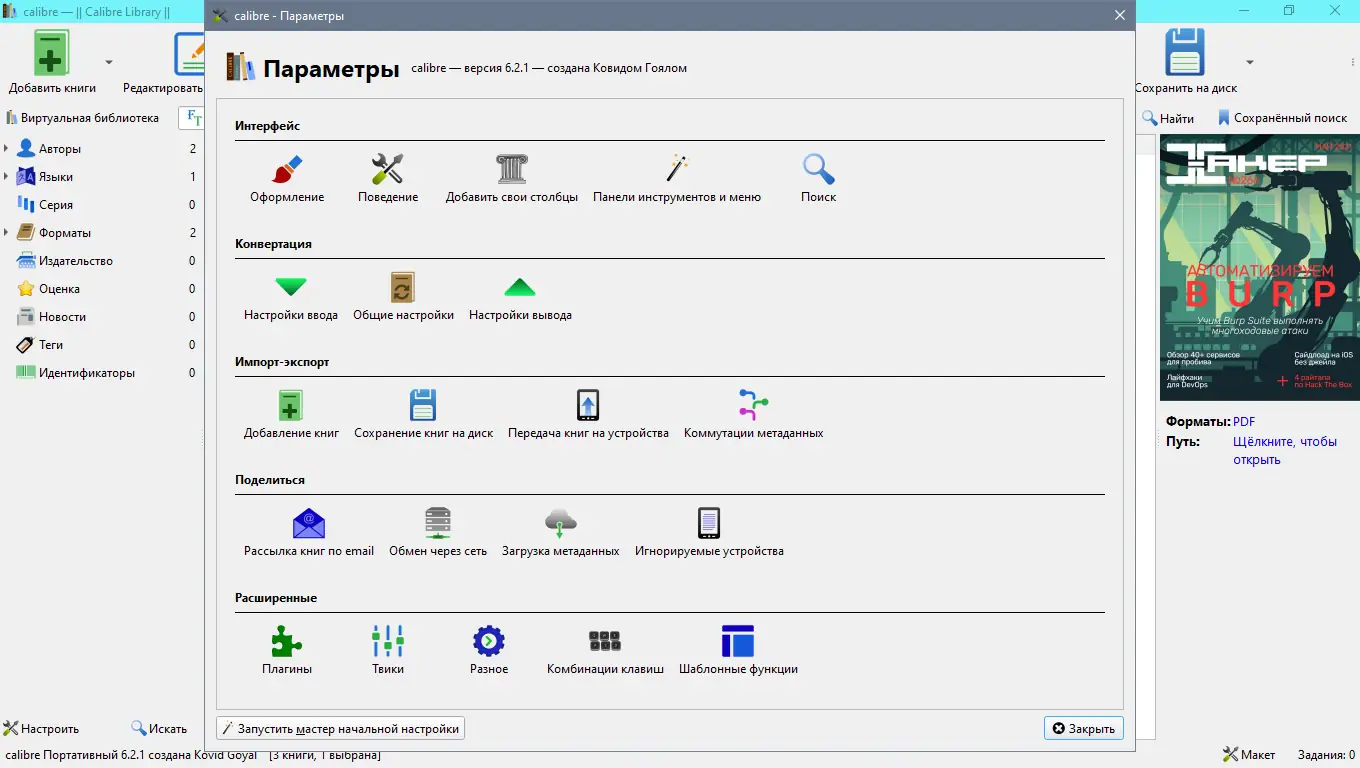1360x768 pixels.
Task: Close the Параметры dialog with the X
Action: (1120, 16)
